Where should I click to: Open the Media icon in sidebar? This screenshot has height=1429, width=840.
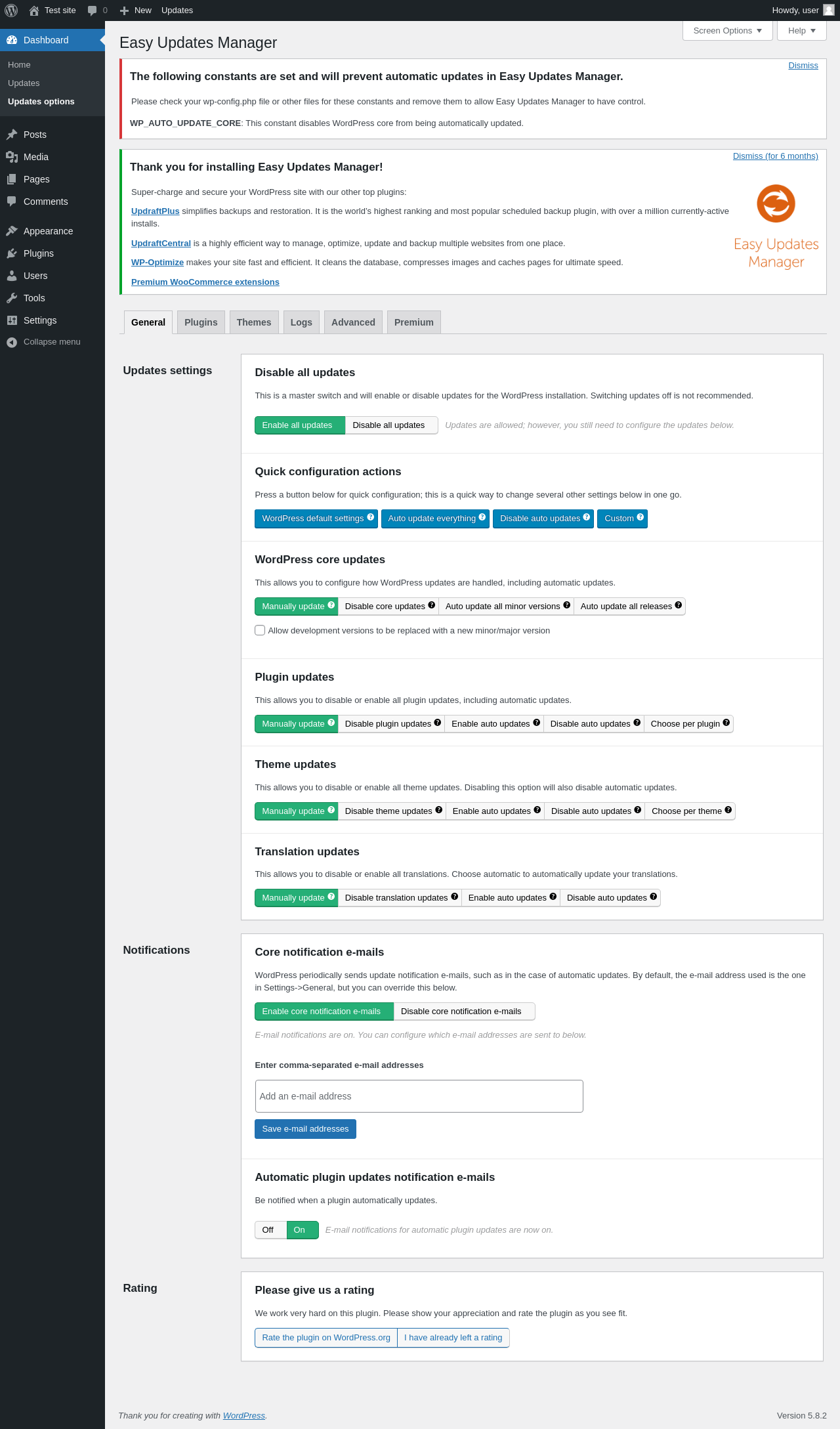(x=12, y=157)
